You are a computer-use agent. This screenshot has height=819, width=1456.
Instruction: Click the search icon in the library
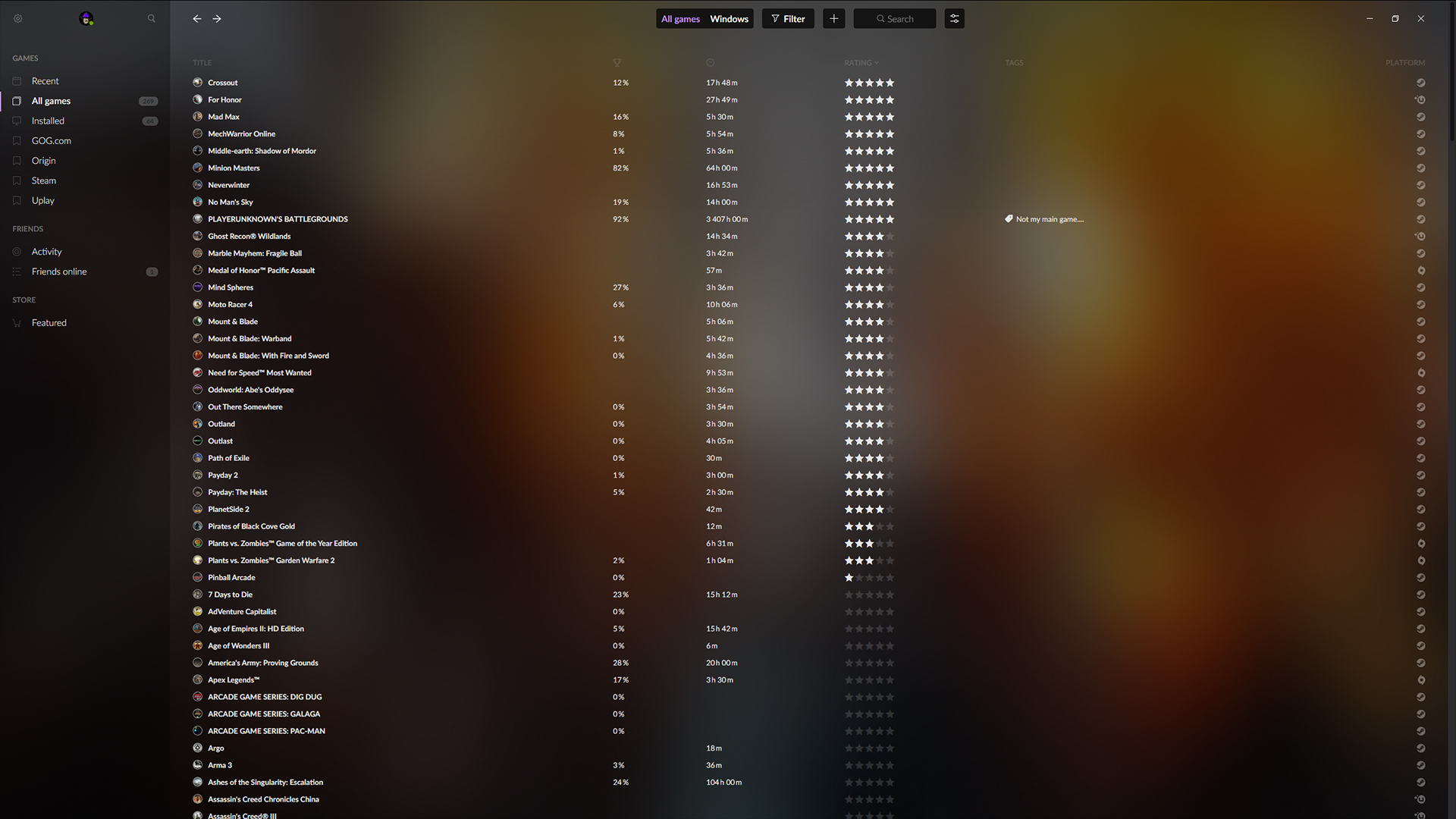click(150, 18)
